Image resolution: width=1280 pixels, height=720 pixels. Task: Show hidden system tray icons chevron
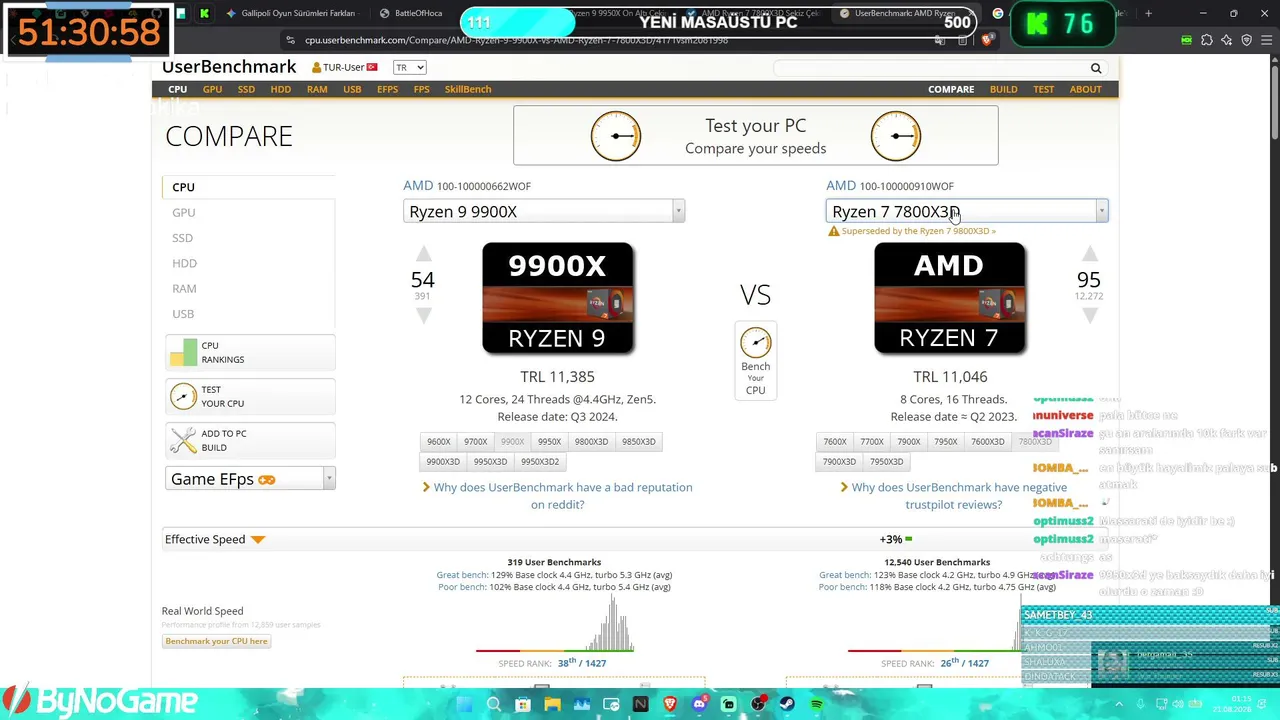click(x=1118, y=704)
